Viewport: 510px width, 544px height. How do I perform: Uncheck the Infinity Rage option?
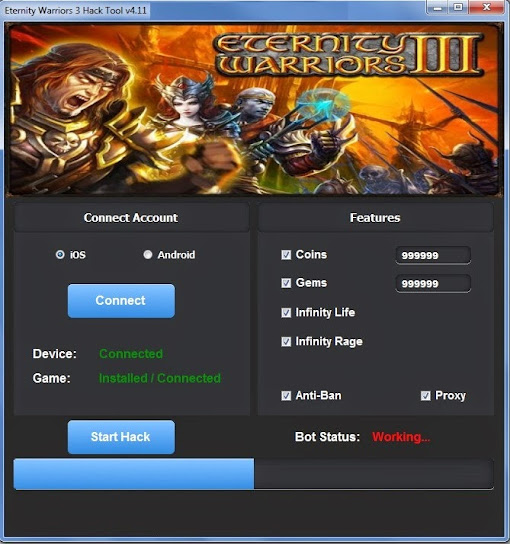coord(286,341)
